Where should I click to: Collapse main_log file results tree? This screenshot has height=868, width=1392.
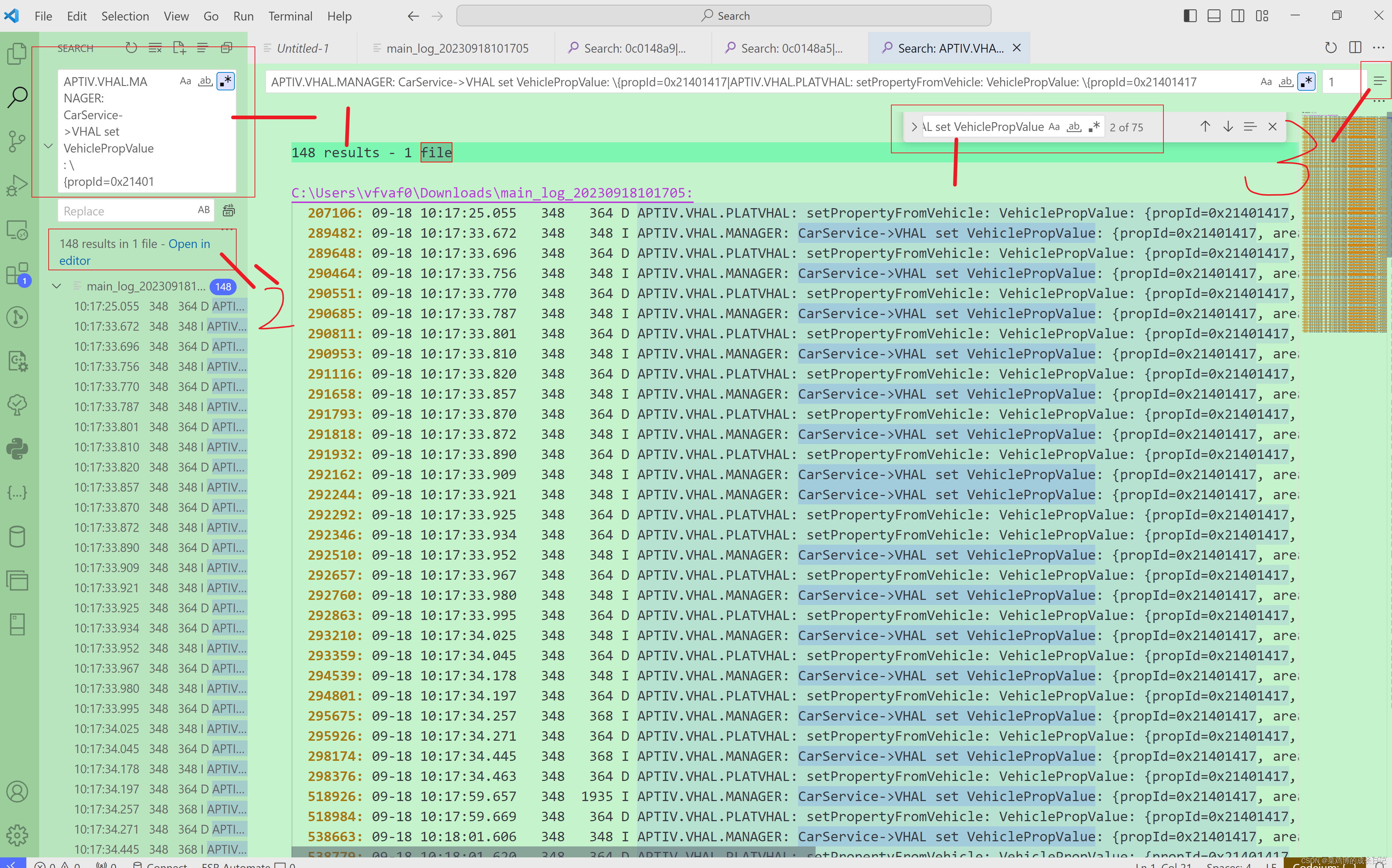pyautogui.click(x=57, y=286)
